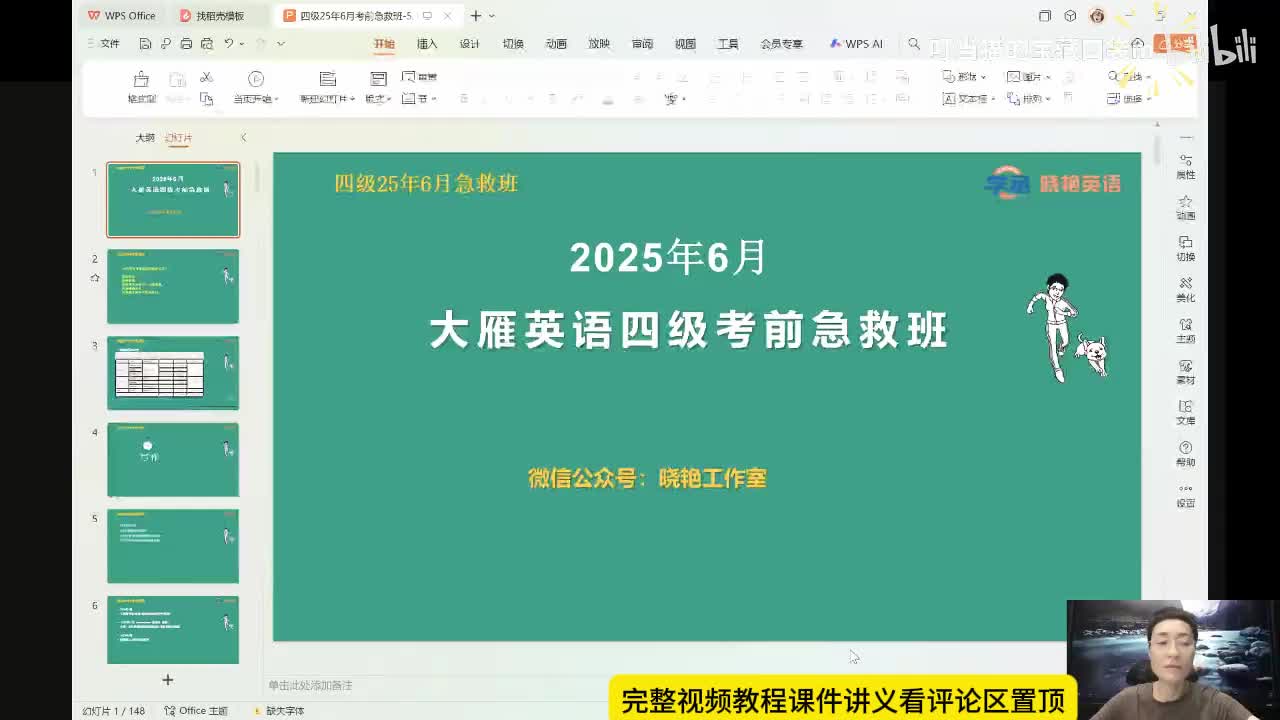Click the undo arrow icon
The image size is (1280, 720).
229,44
